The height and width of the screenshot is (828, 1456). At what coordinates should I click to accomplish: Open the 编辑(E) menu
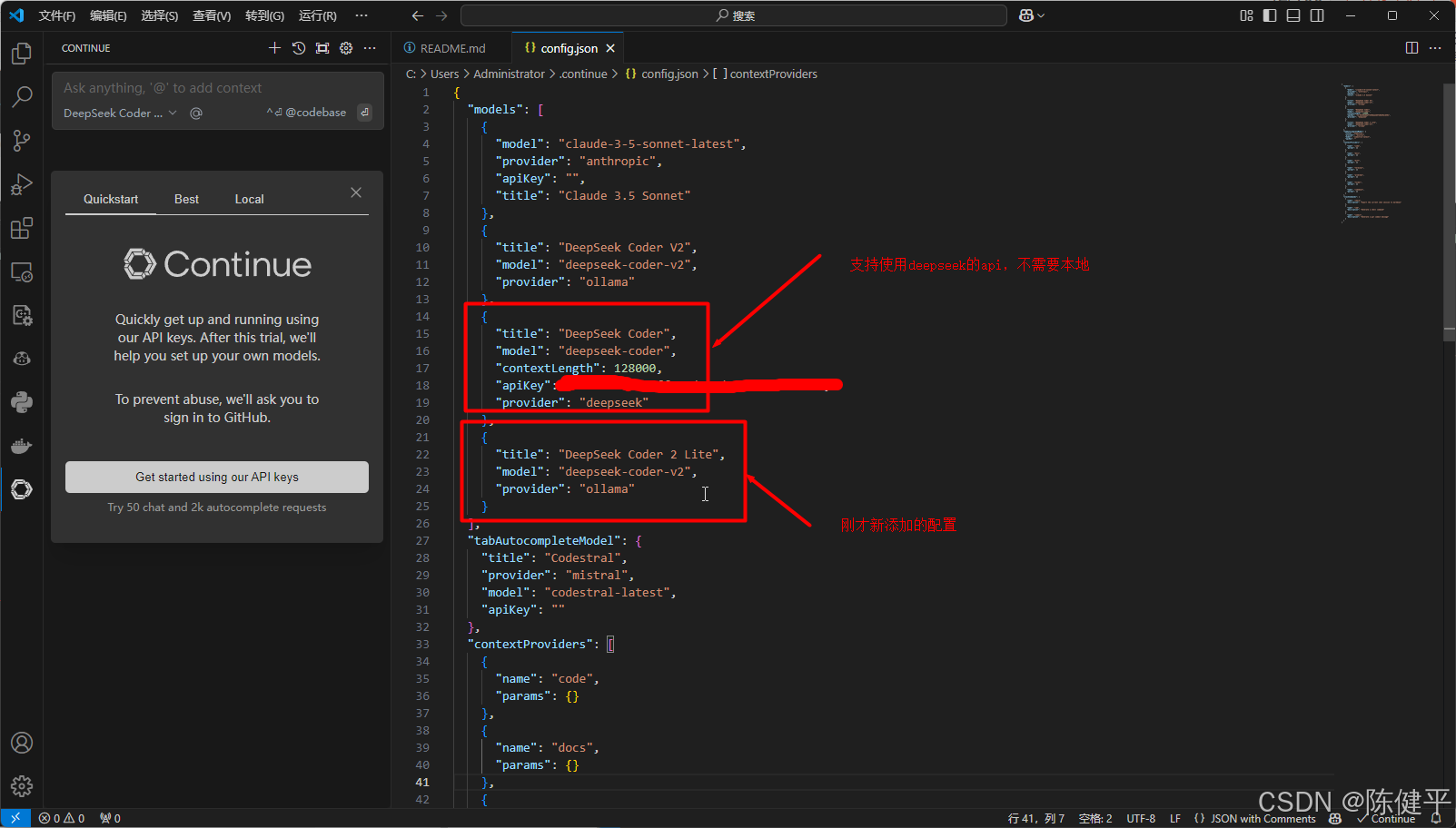point(108,15)
